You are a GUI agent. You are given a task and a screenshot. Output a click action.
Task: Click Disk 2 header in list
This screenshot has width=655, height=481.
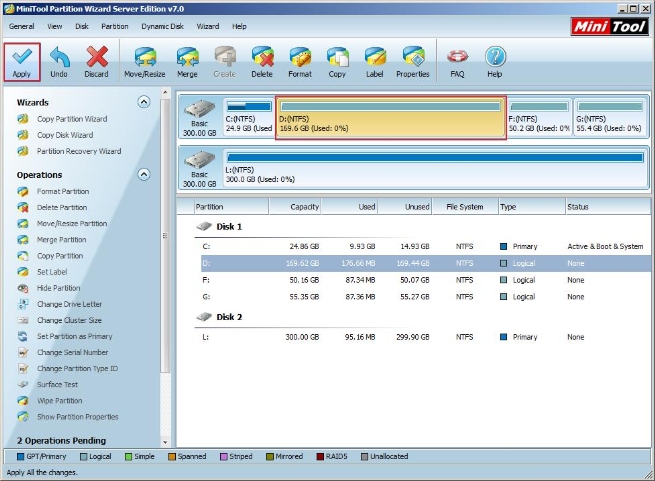point(220,317)
